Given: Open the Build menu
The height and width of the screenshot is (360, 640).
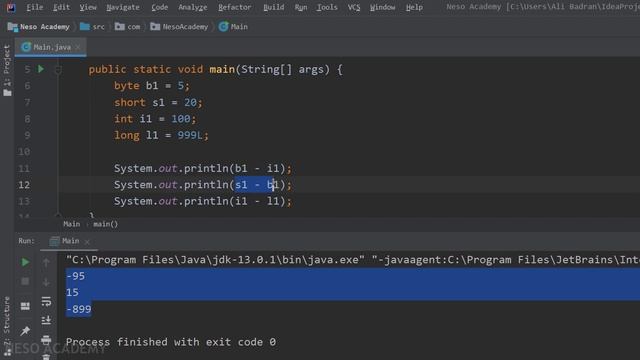Looking at the screenshot, I should click(x=273, y=7).
